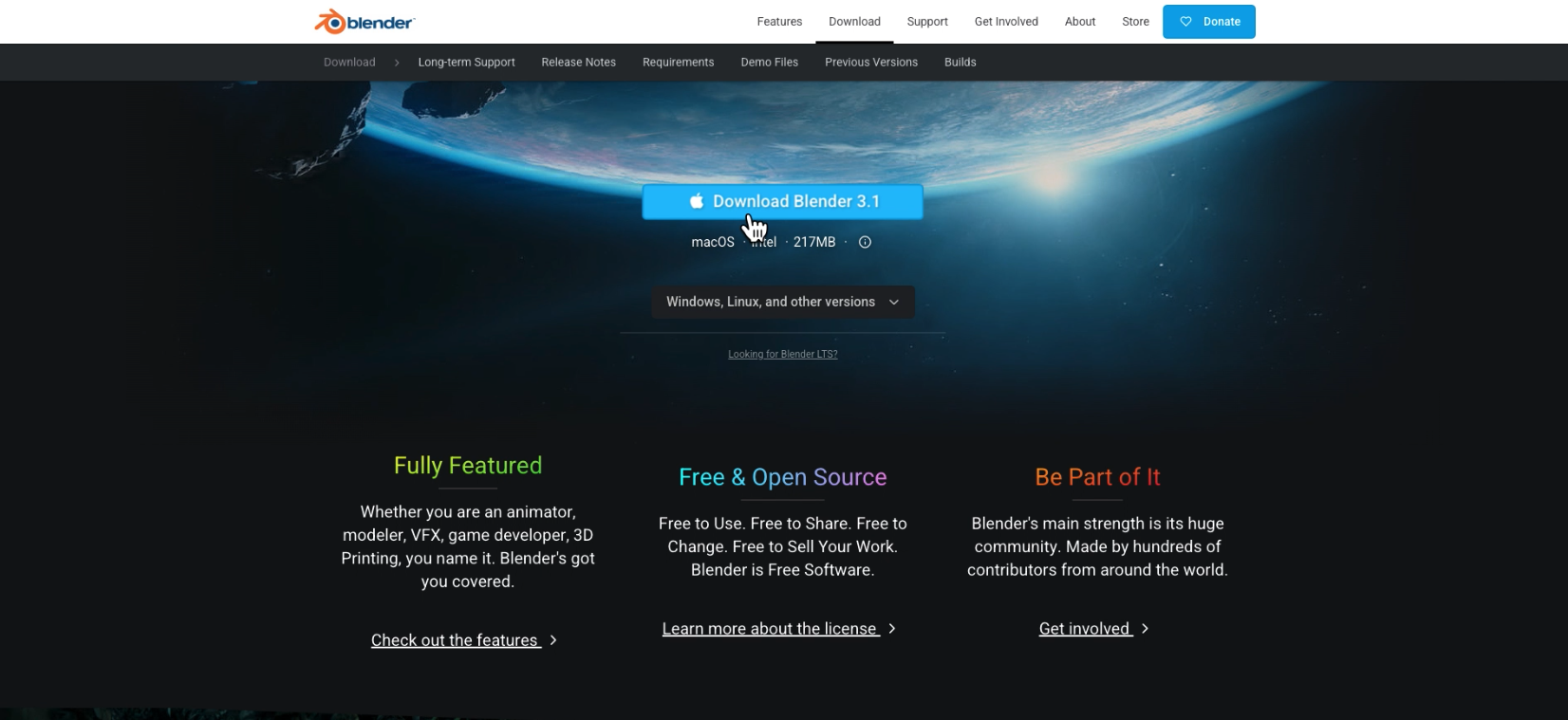Click the arrow after Check out the features
Image resolution: width=1568 pixels, height=720 pixels.
[x=553, y=640]
